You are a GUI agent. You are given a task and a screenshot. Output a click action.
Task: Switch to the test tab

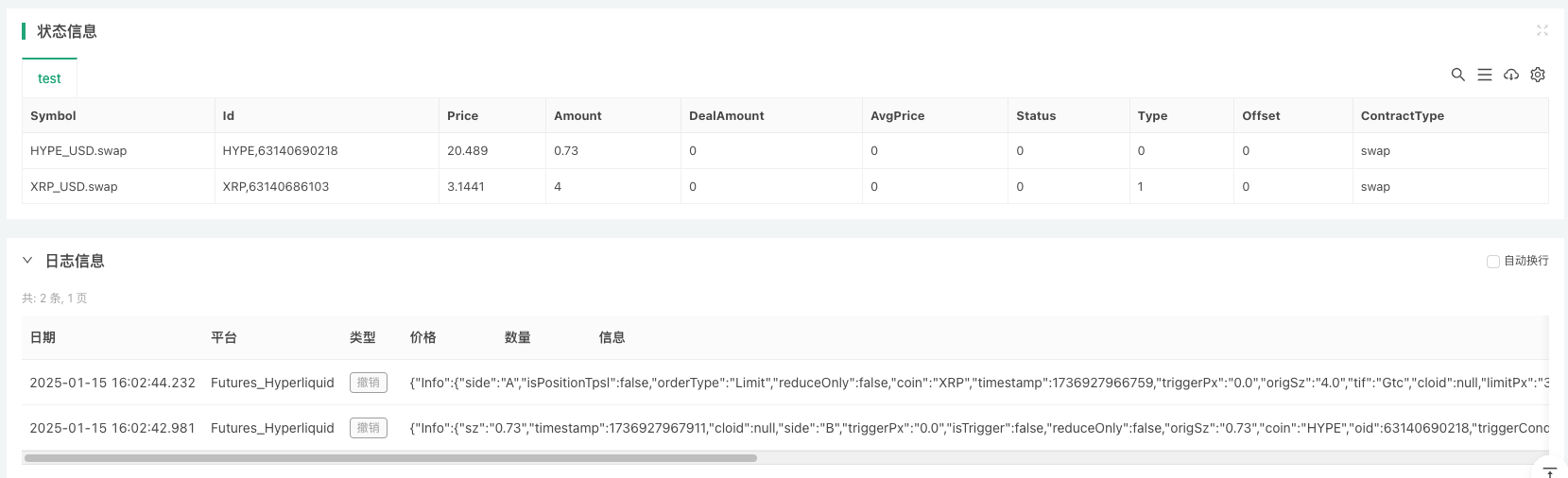coord(49,78)
